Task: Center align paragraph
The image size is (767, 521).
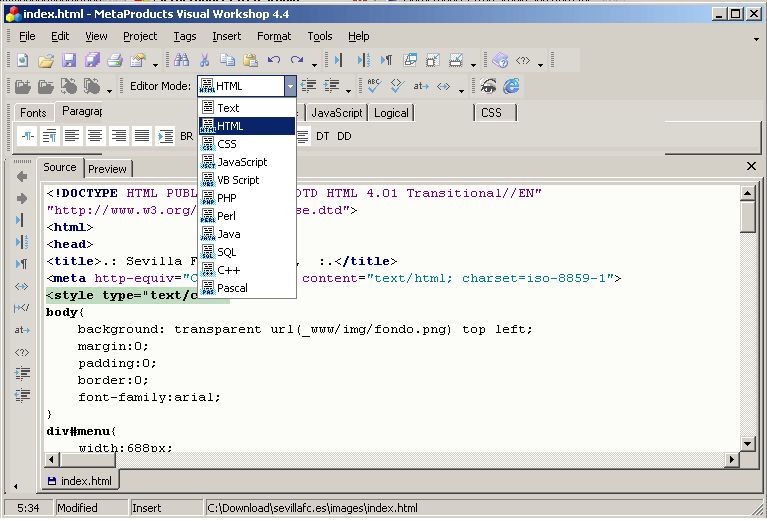Action: pyautogui.click(x=95, y=136)
